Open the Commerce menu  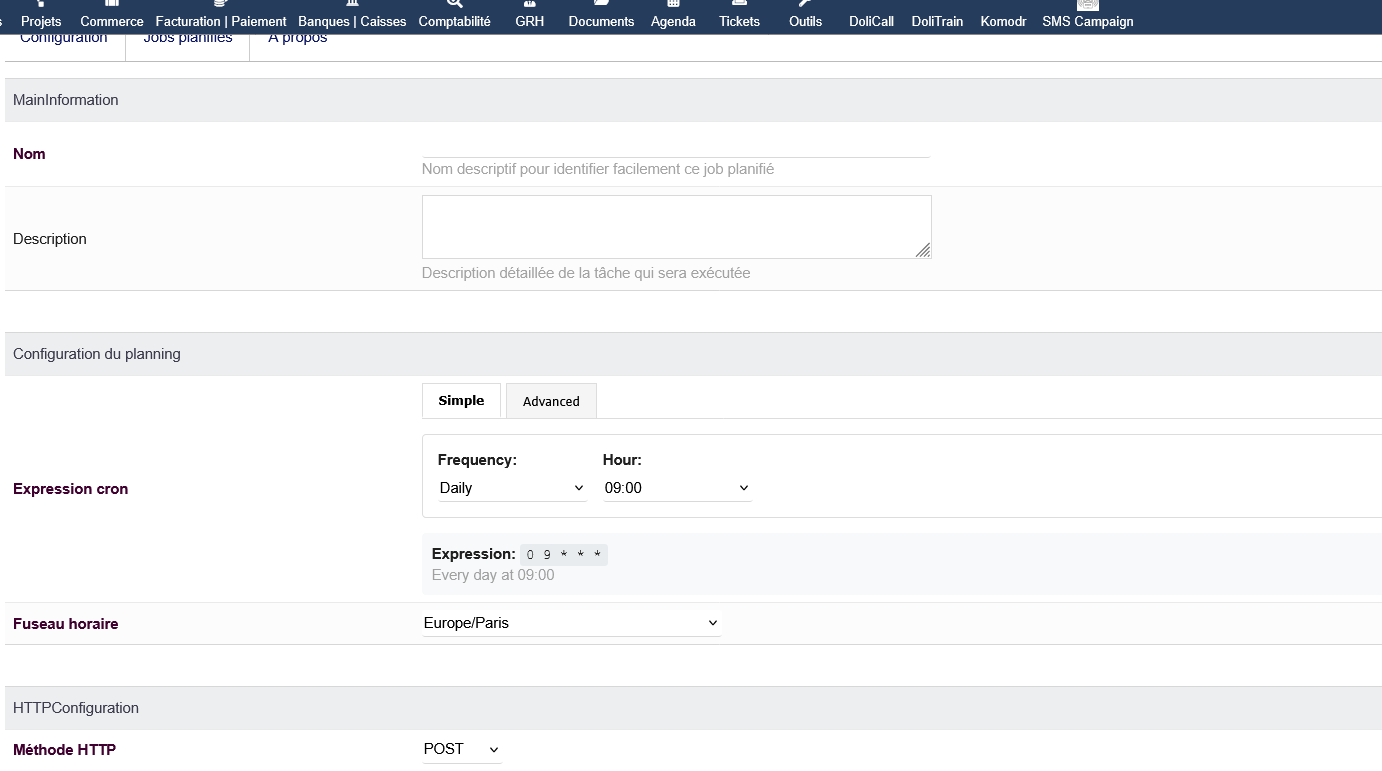tap(112, 20)
